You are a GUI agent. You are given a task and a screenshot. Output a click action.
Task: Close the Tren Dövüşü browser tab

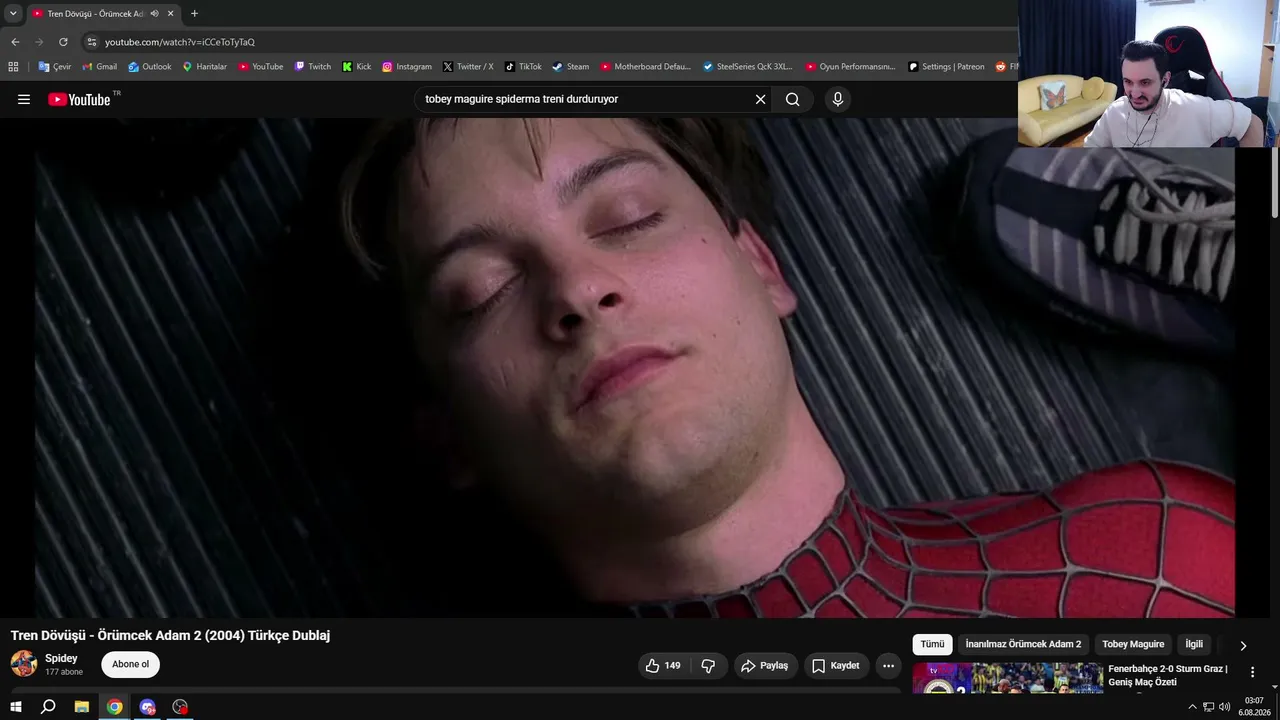(171, 14)
